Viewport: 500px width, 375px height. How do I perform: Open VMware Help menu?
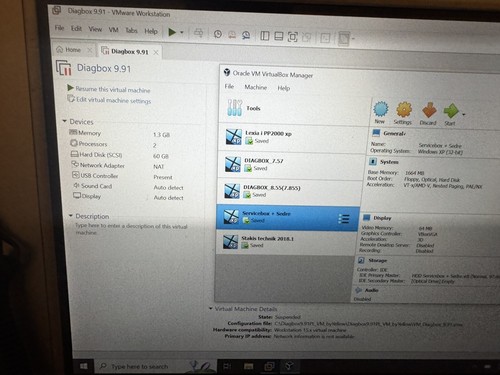point(151,31)
